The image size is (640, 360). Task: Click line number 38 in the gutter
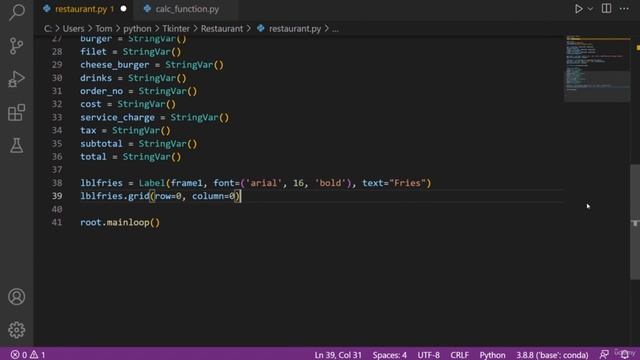click(57, 183)
